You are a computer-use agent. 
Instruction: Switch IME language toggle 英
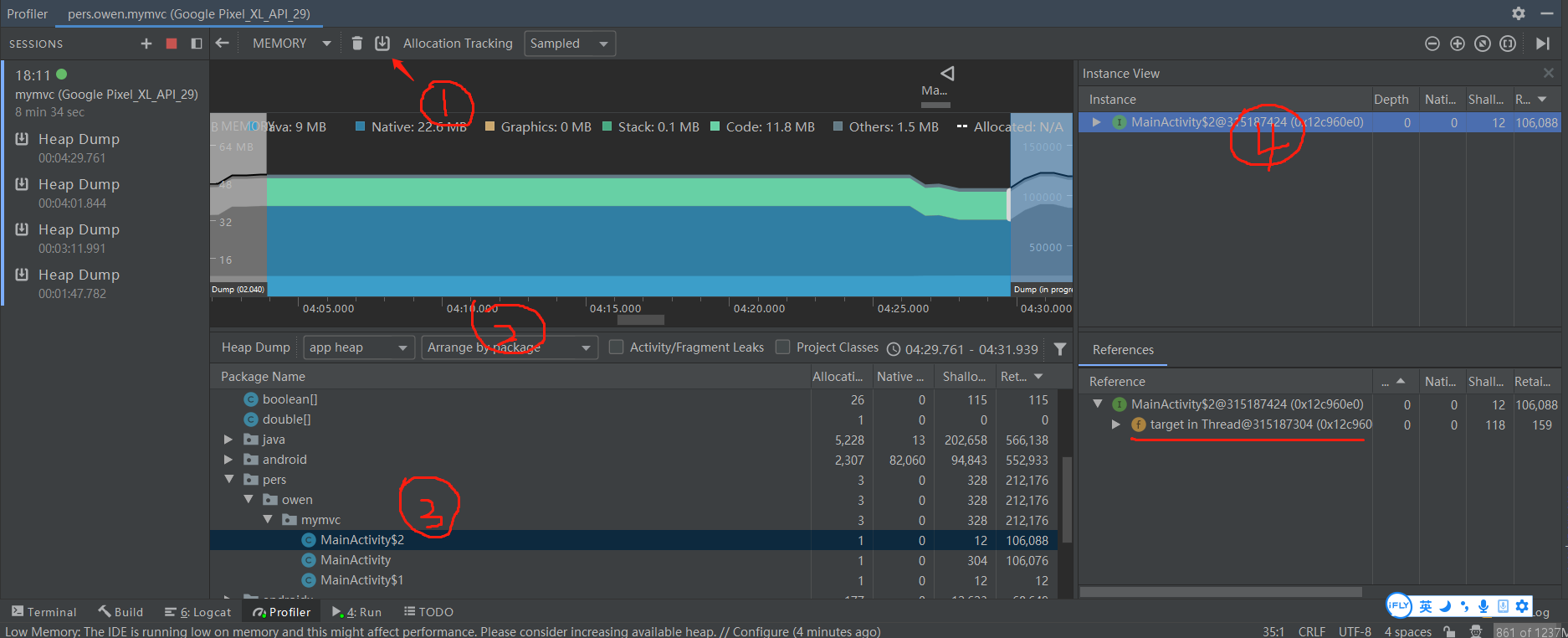tap(1426, 606)
